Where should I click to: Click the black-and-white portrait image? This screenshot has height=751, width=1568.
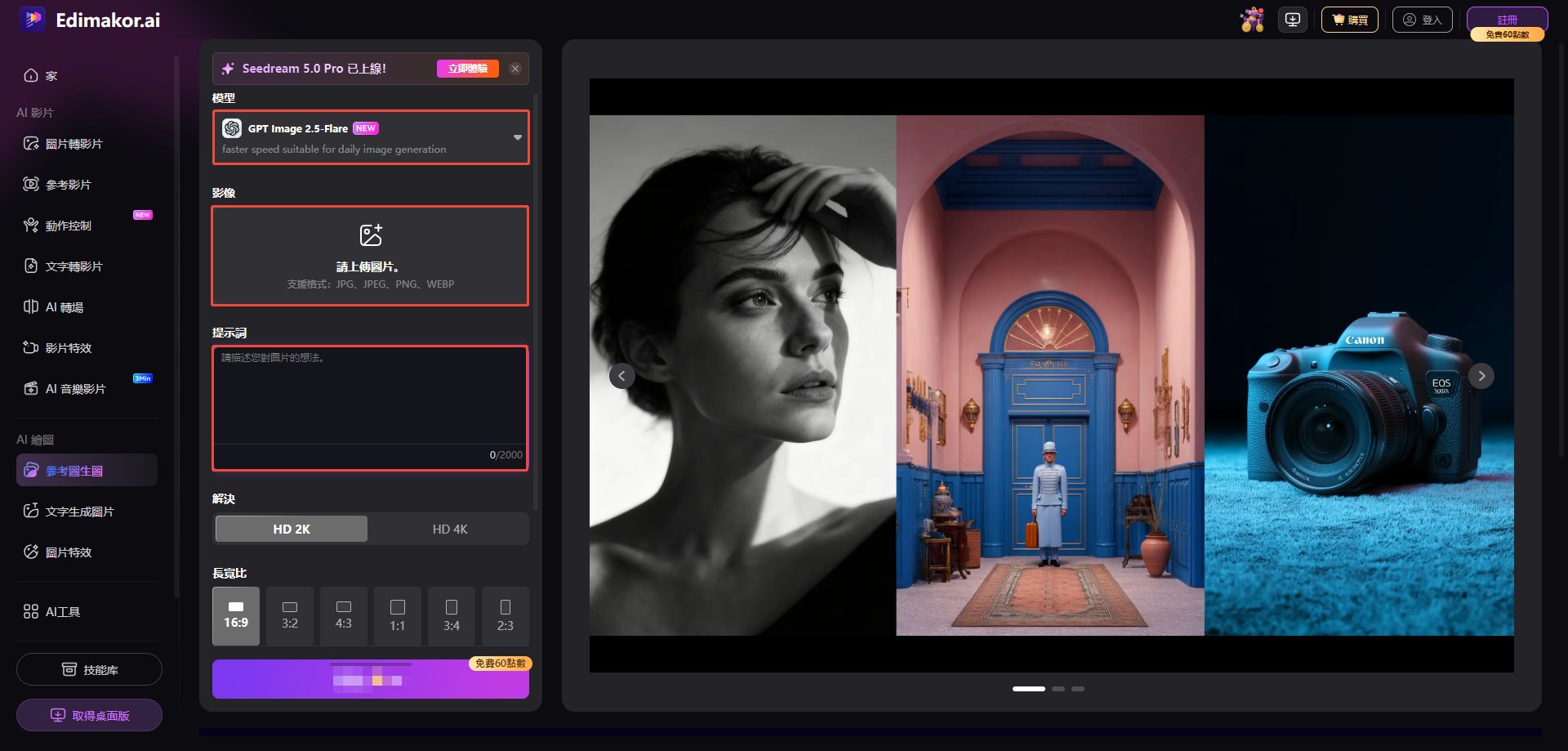point(743,376)
